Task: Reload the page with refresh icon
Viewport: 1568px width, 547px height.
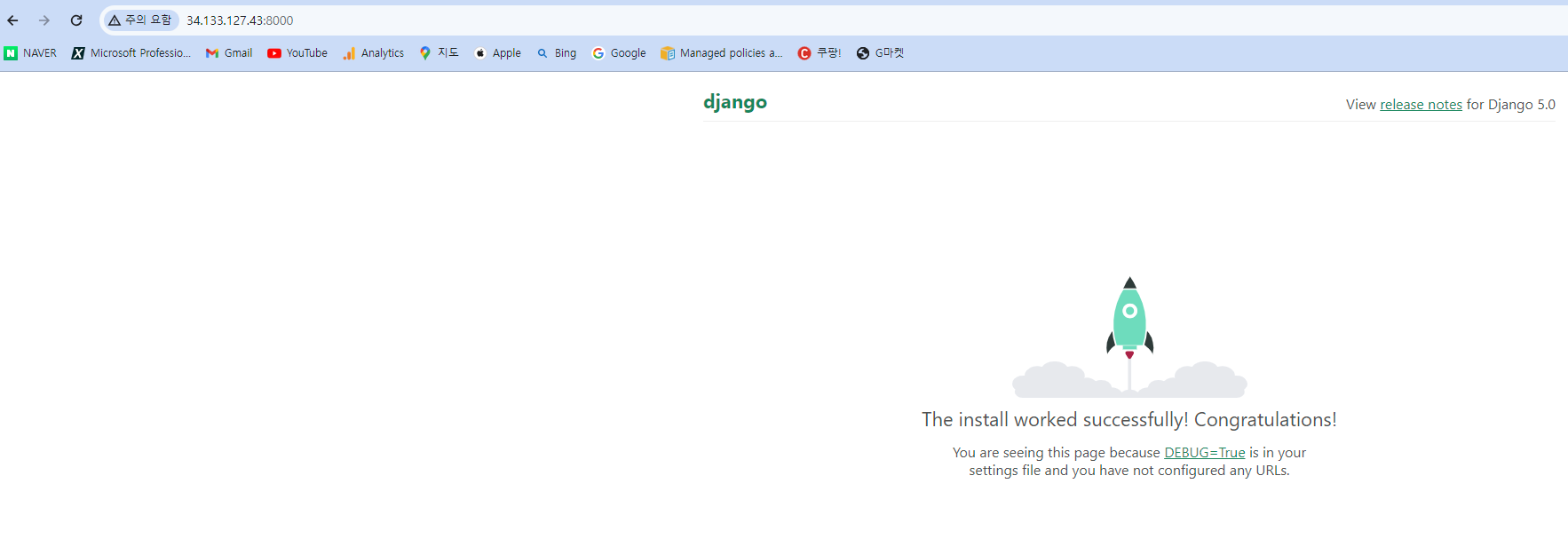Action: [x=76, y=20]
